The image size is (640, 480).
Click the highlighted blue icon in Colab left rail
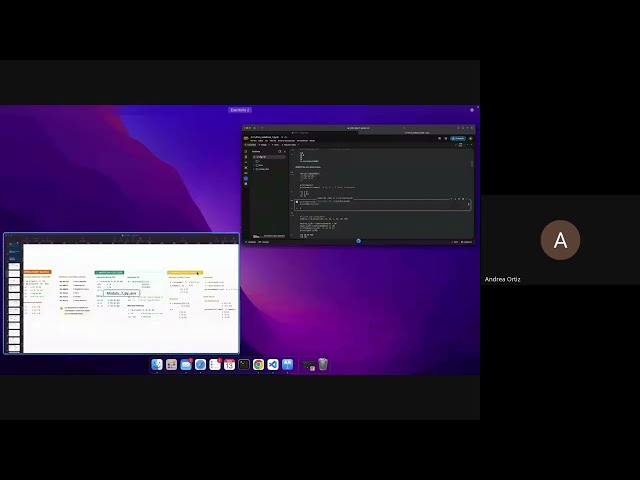coord(246,178)
